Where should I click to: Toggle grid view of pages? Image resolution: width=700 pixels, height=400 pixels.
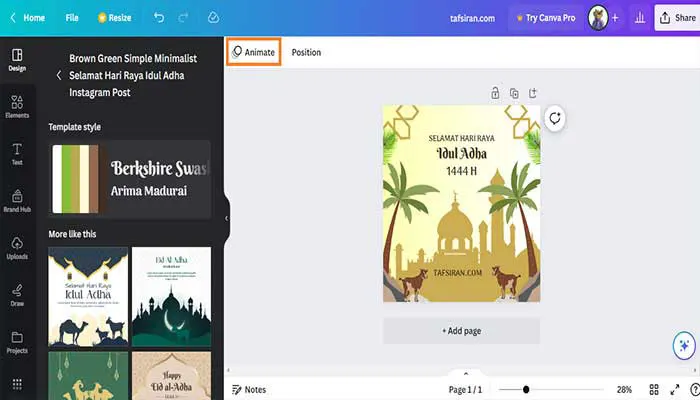click(x=654, y=389)
